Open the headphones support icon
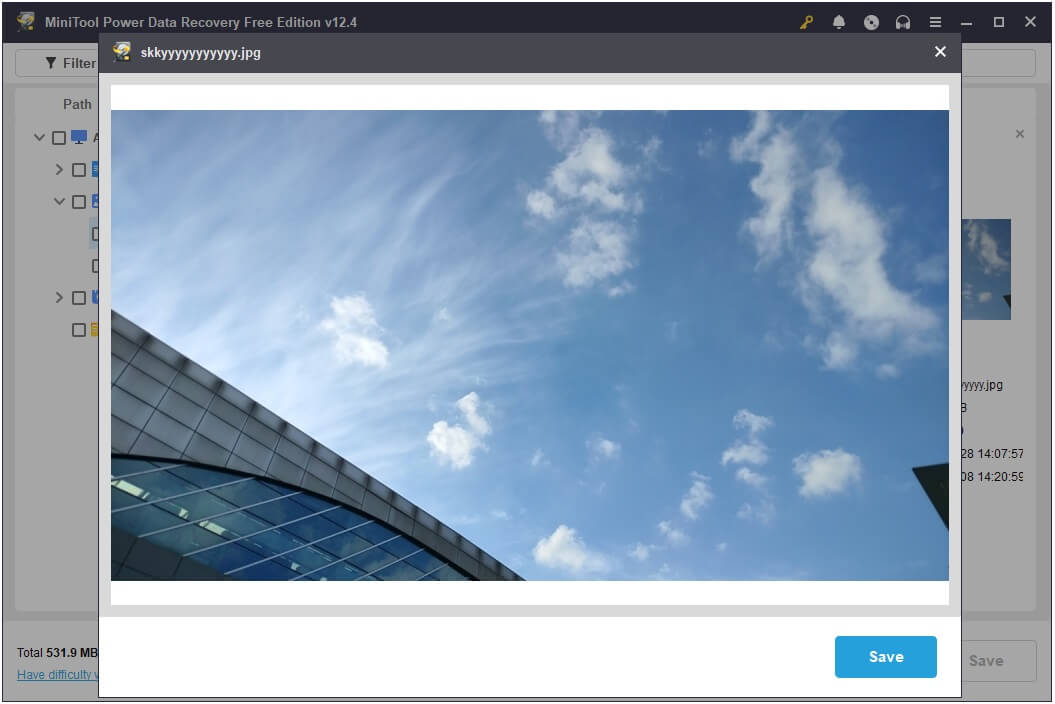The image size is (1055, 704). pyautogui.click(x=902, y=22)
